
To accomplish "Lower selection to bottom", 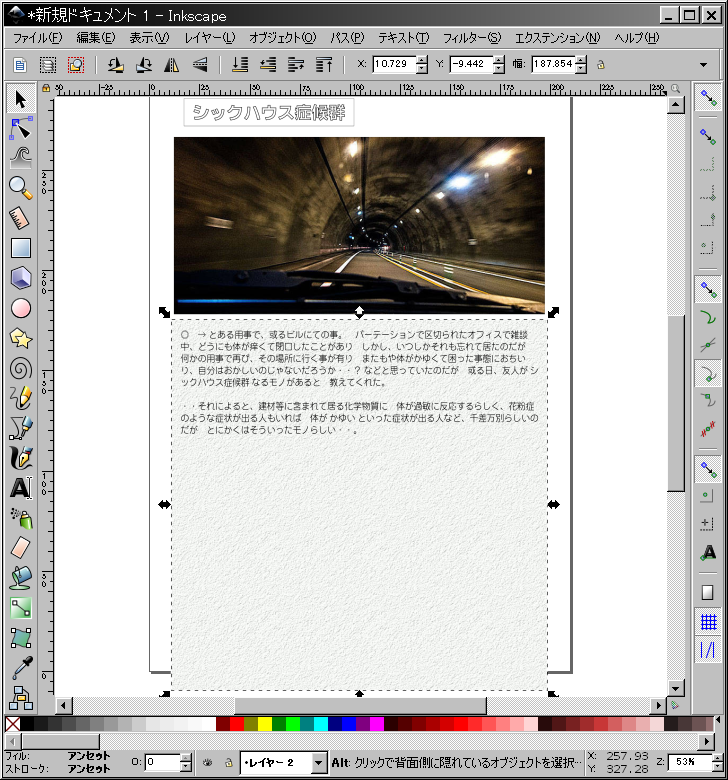I will (240, 65).
